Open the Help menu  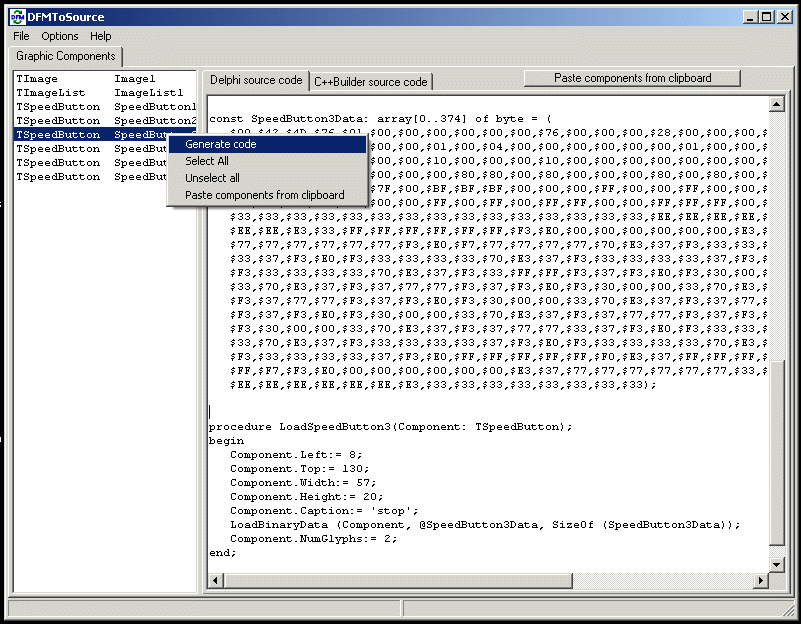(x=101, y=36)
